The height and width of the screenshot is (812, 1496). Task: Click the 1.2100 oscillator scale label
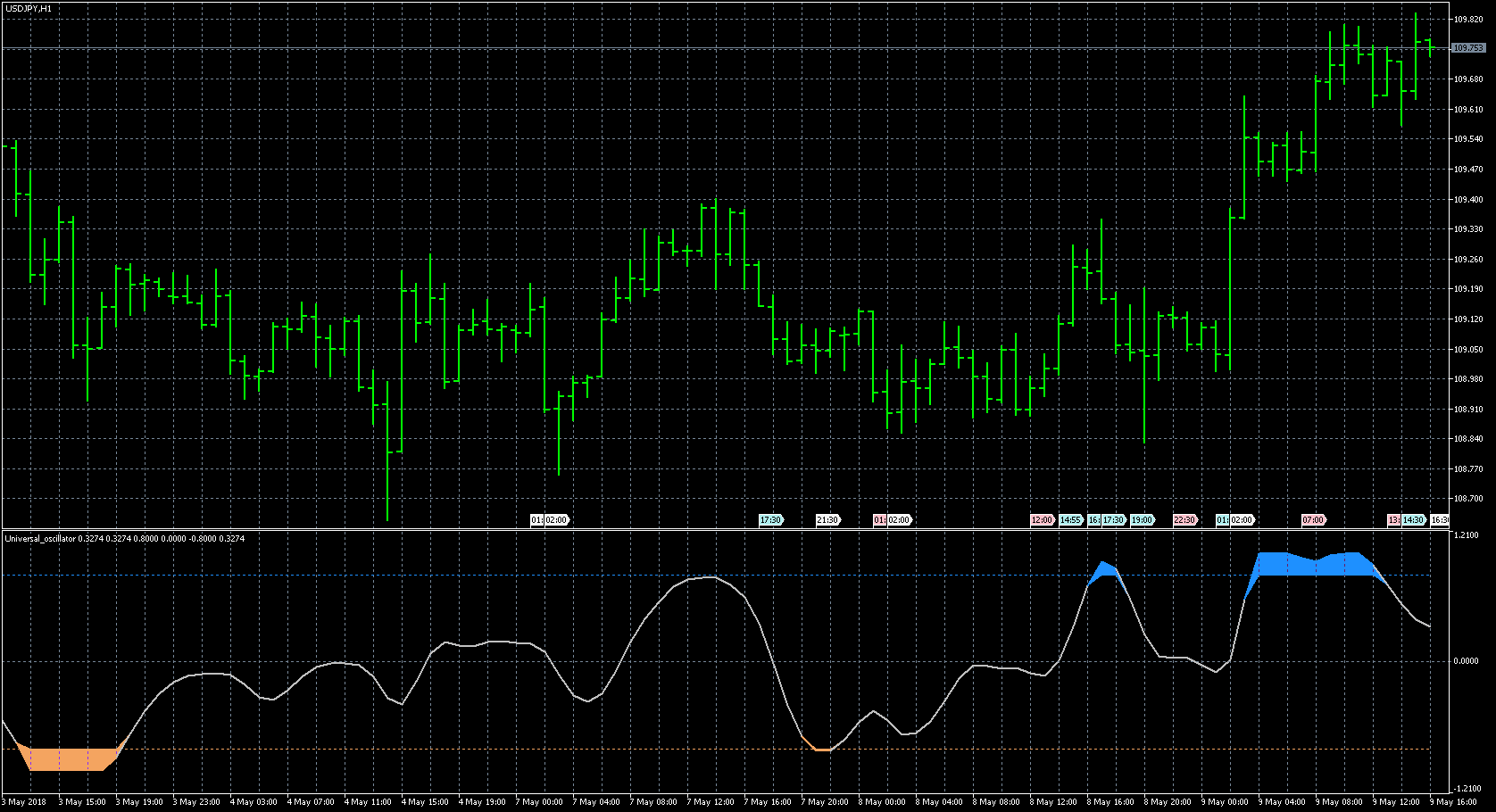1466,535
